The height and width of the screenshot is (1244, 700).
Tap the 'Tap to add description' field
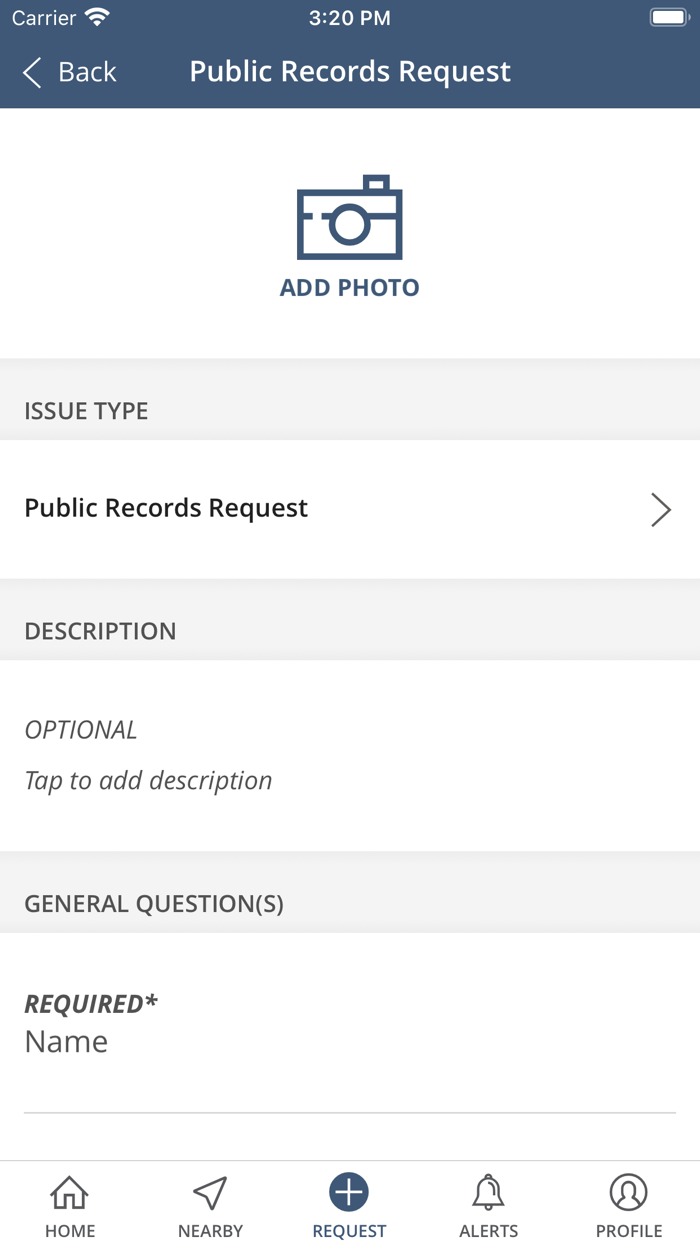tap(148, 780)
